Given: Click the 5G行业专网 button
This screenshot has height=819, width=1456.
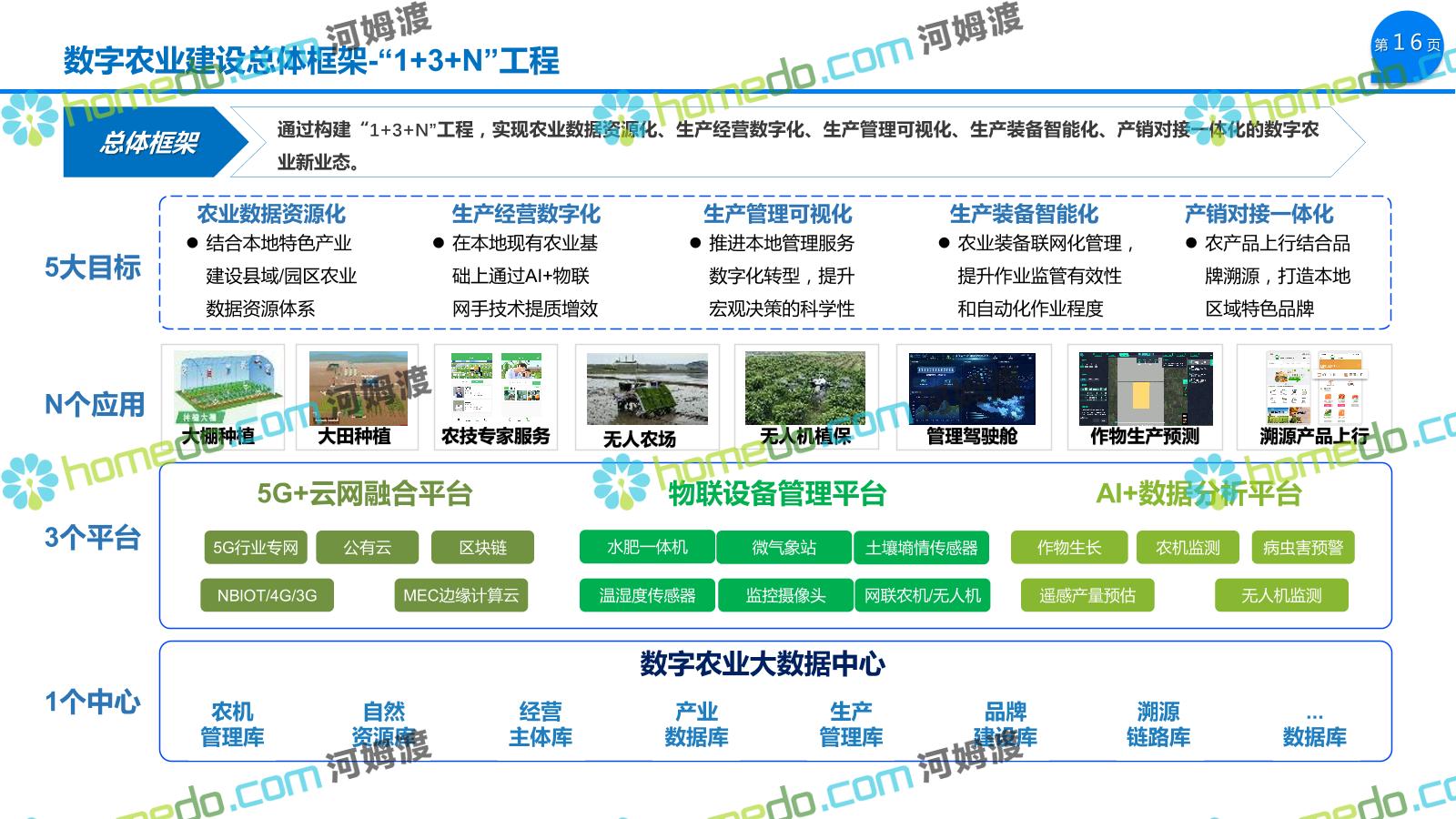Looking at the screenshot, I should pos(256,548).
